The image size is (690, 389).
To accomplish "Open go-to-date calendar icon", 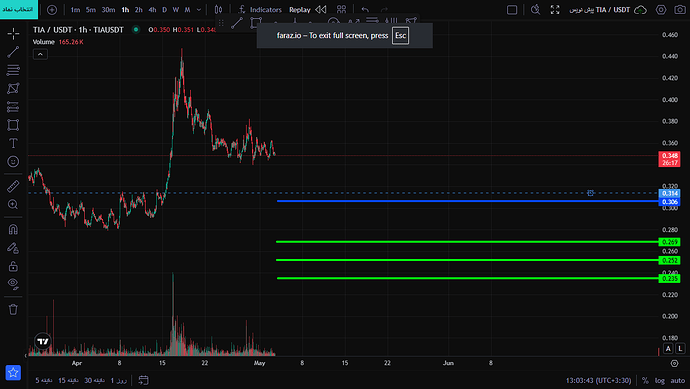I will click(x=143, y=380).
